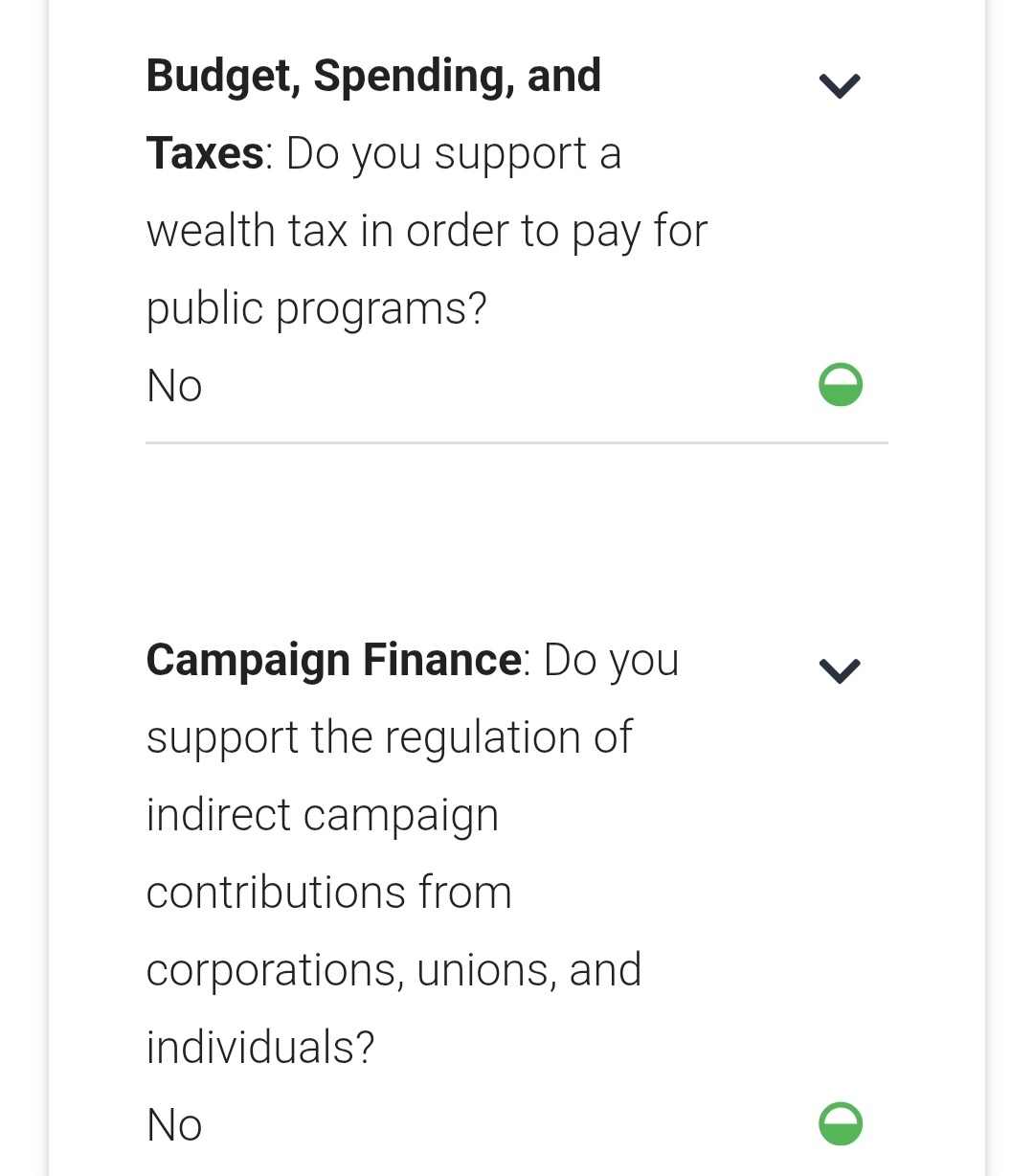Screen dimensions: 1034x1176
Task: Tap the "corporations, unions, and" line
Action: (x=393, y=971)
